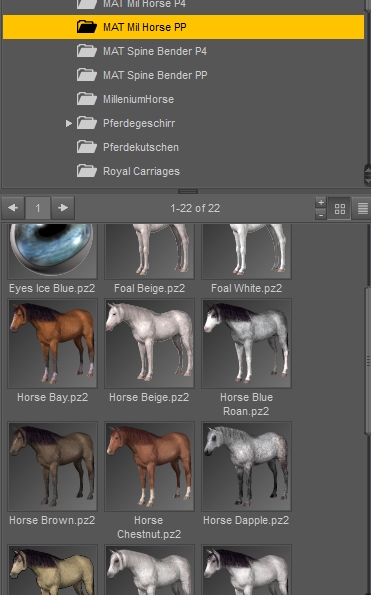Select Horse Beige.pz2 thumbnail
This screenshot has width=371, height=595.
149,343
